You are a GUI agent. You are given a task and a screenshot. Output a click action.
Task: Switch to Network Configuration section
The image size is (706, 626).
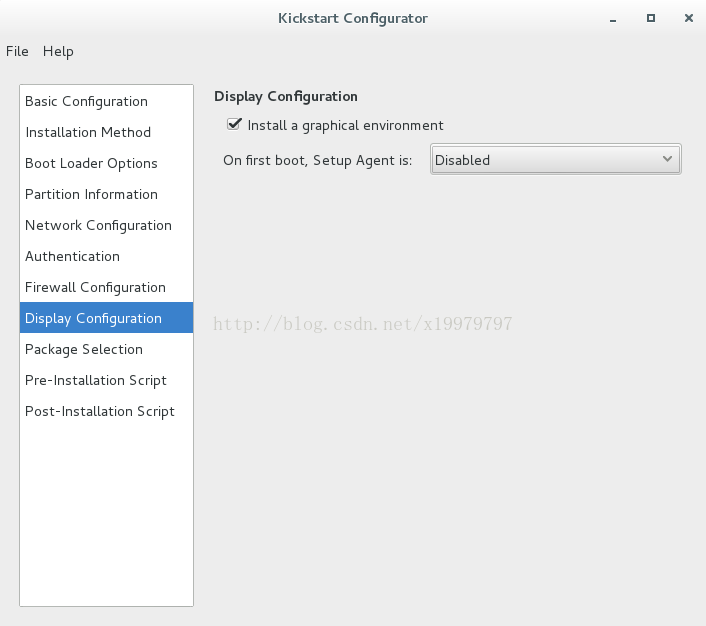point(106,225)
